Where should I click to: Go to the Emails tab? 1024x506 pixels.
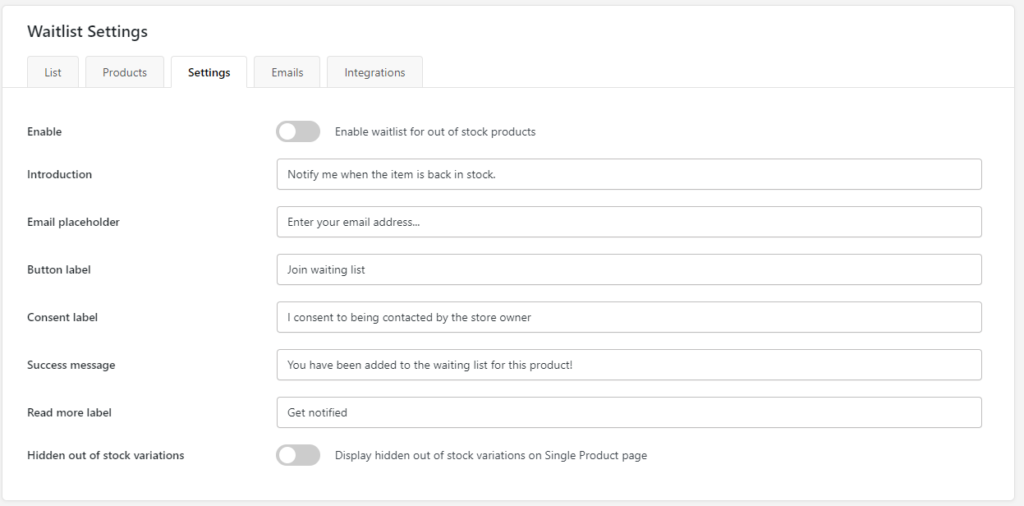click(x=287, y=72)
